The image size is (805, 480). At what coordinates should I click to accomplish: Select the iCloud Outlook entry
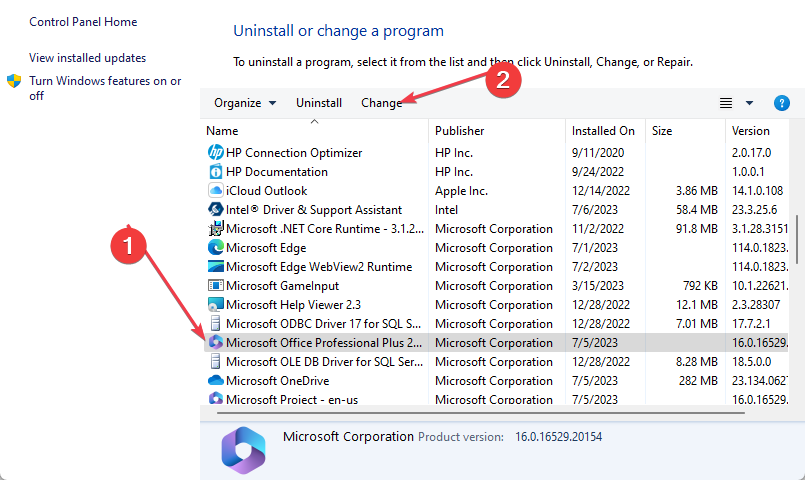(495, 190)
